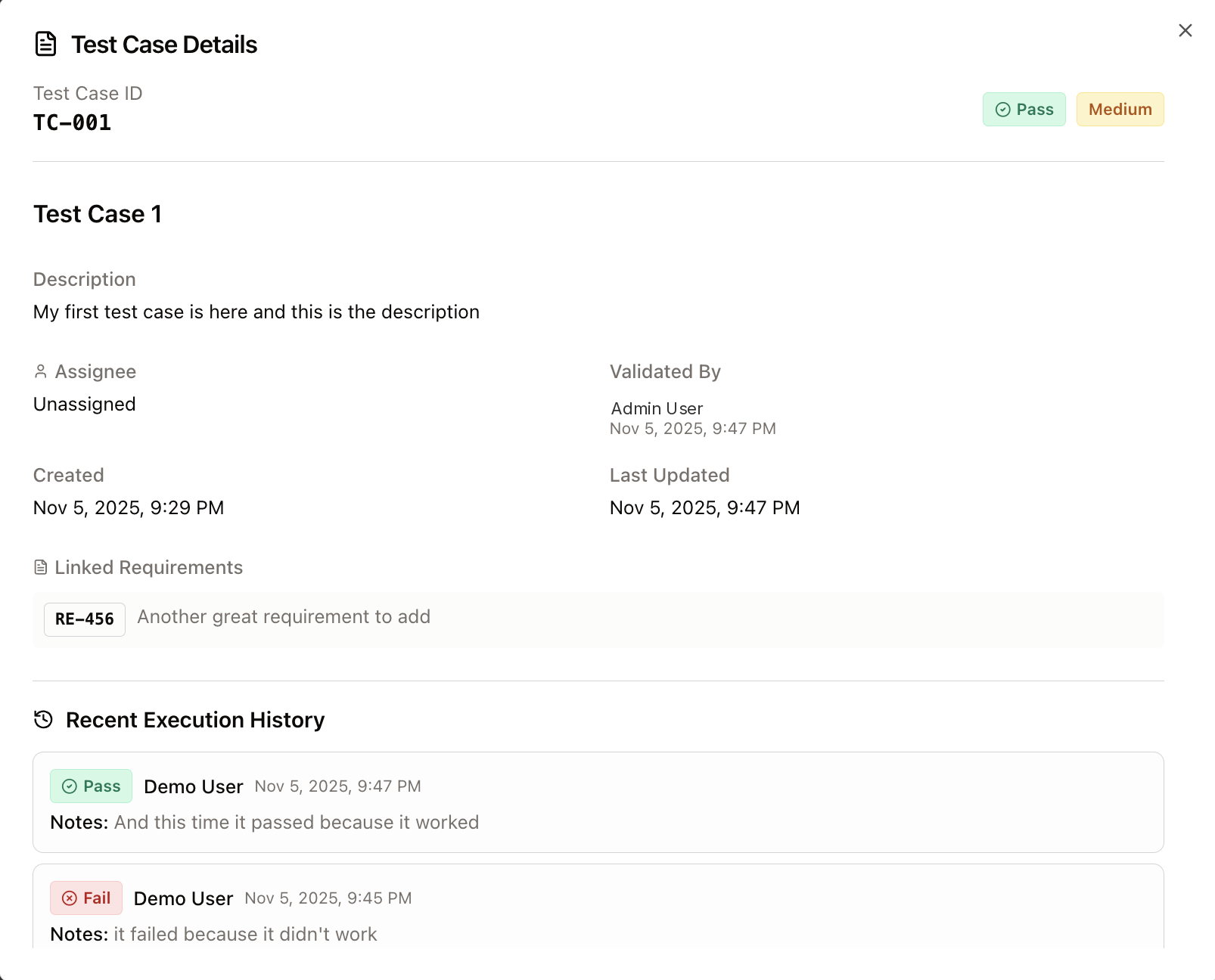The width and height of the screenshot is (1215, 980).
Task: Click the test case title Test Case 1
Action: pos(98,214)
